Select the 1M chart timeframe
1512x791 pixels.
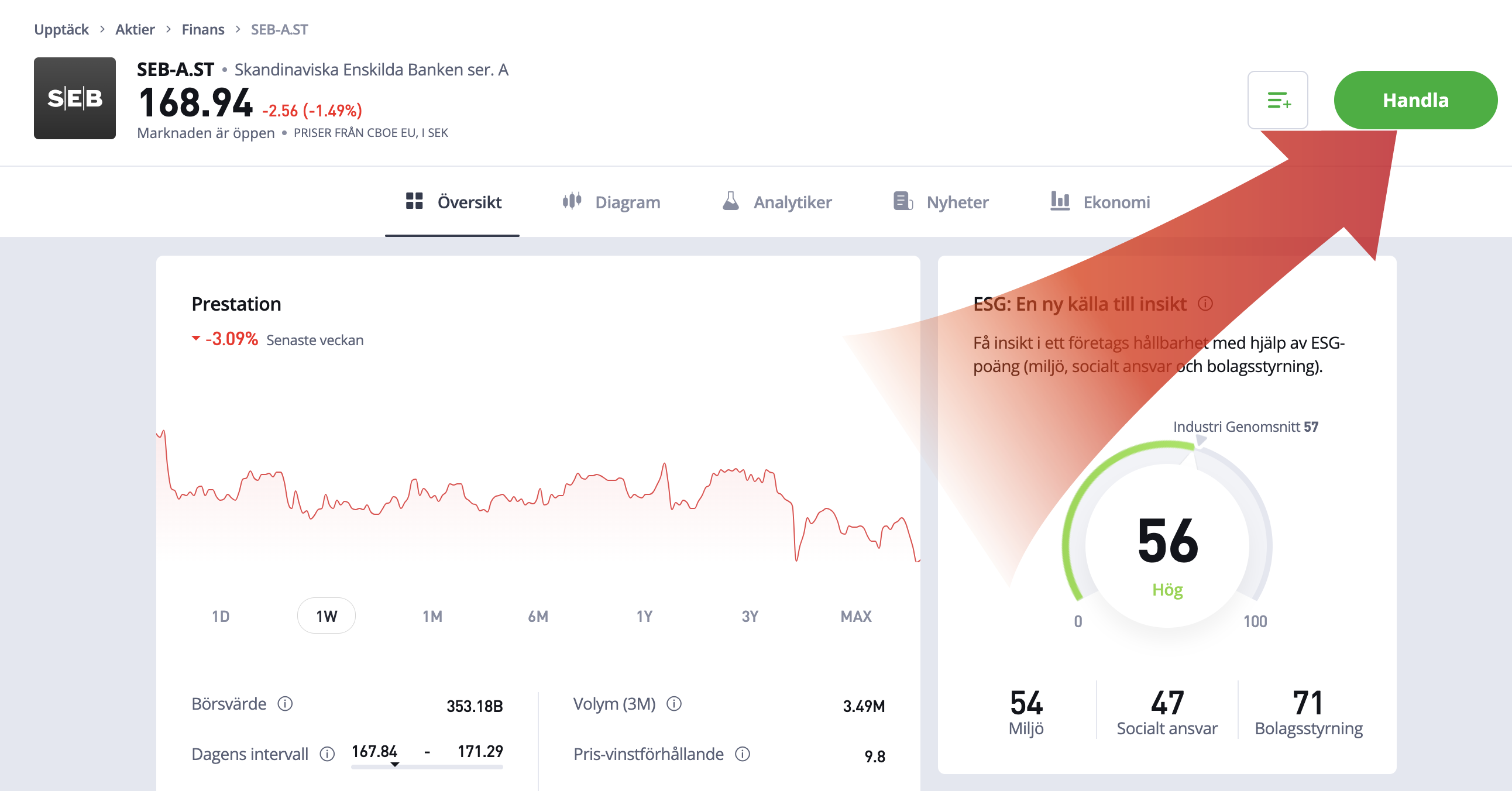[x=432, y=616]
